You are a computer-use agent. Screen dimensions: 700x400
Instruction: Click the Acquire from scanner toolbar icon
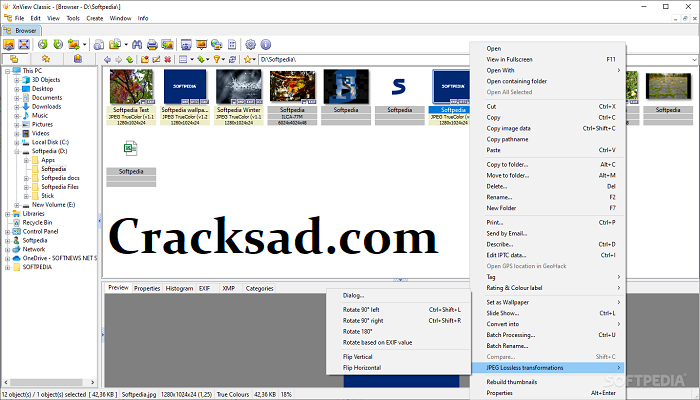pyautogui.click(x=99, y=44)
